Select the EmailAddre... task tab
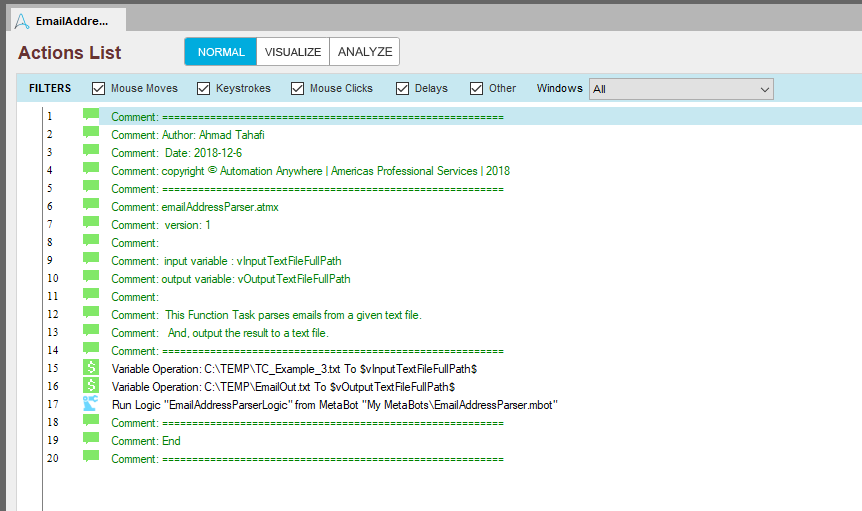The width and height of the screenshot is (862, 511). click(x=70, y=20)
